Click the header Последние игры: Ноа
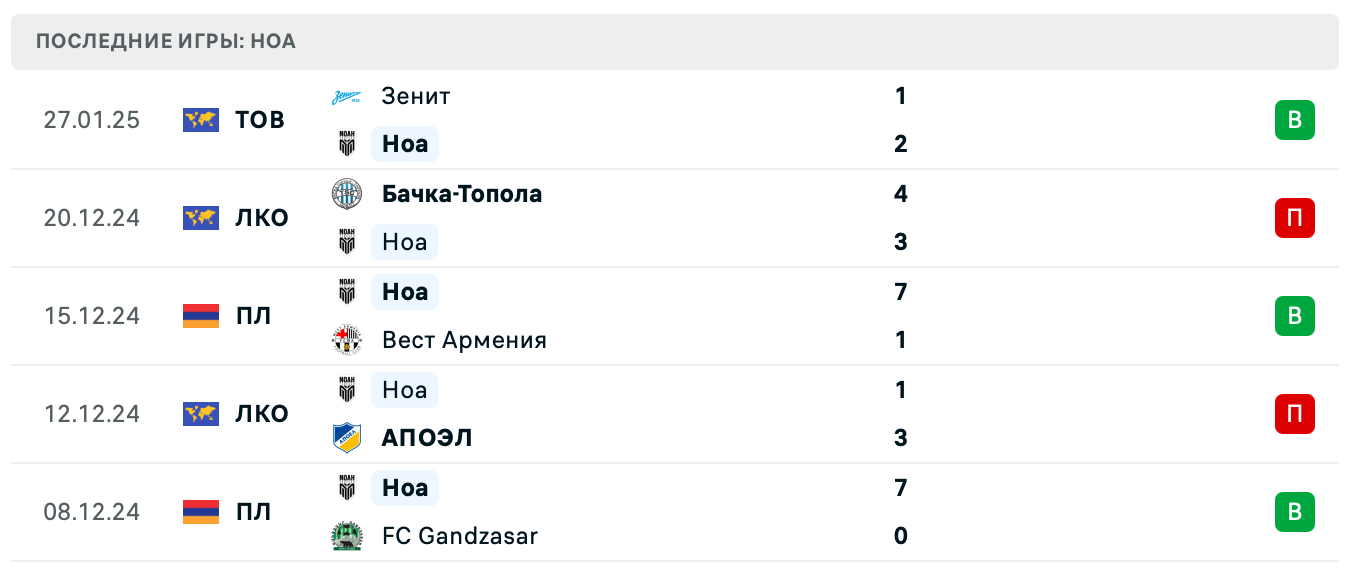1356x582 pixels. pos(166,42)
